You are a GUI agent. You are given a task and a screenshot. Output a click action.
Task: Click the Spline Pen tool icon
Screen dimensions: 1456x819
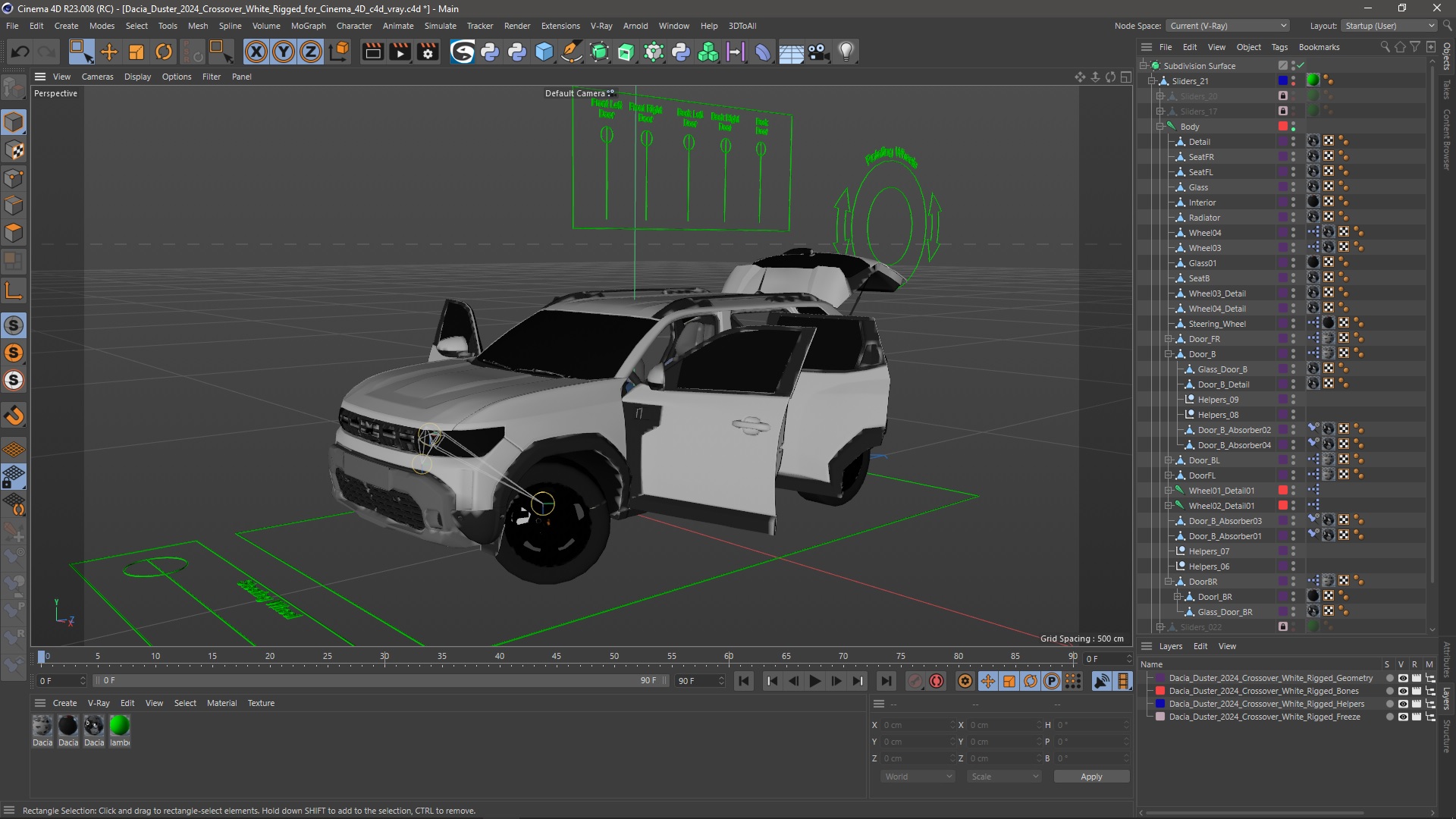pos(572,52)
